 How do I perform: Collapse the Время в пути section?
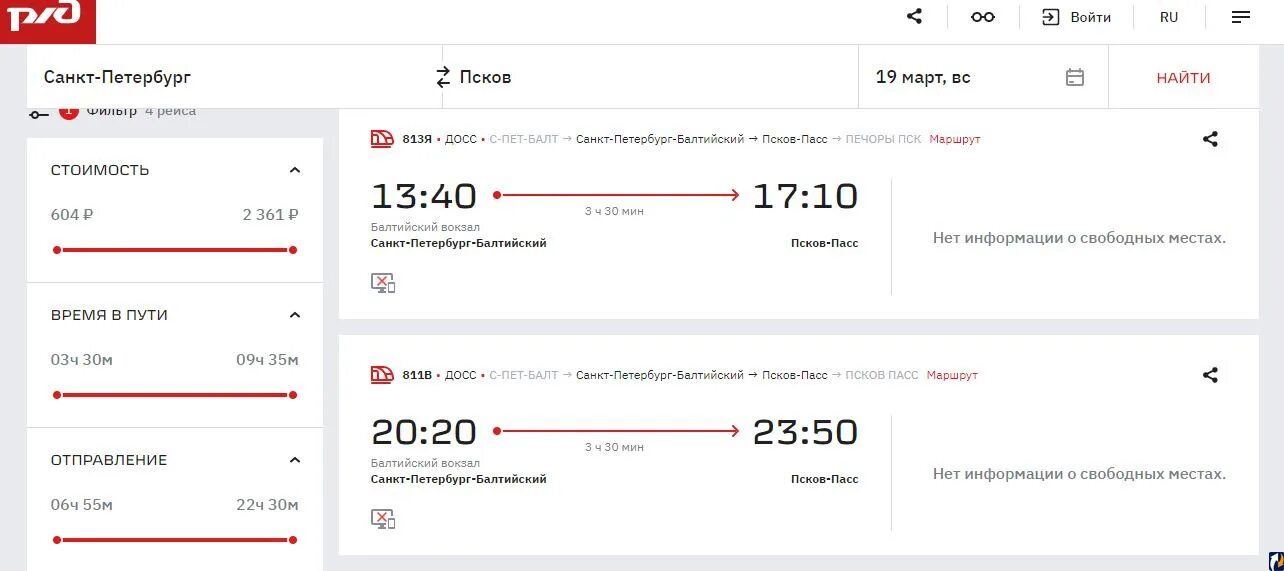coord(295,315)
